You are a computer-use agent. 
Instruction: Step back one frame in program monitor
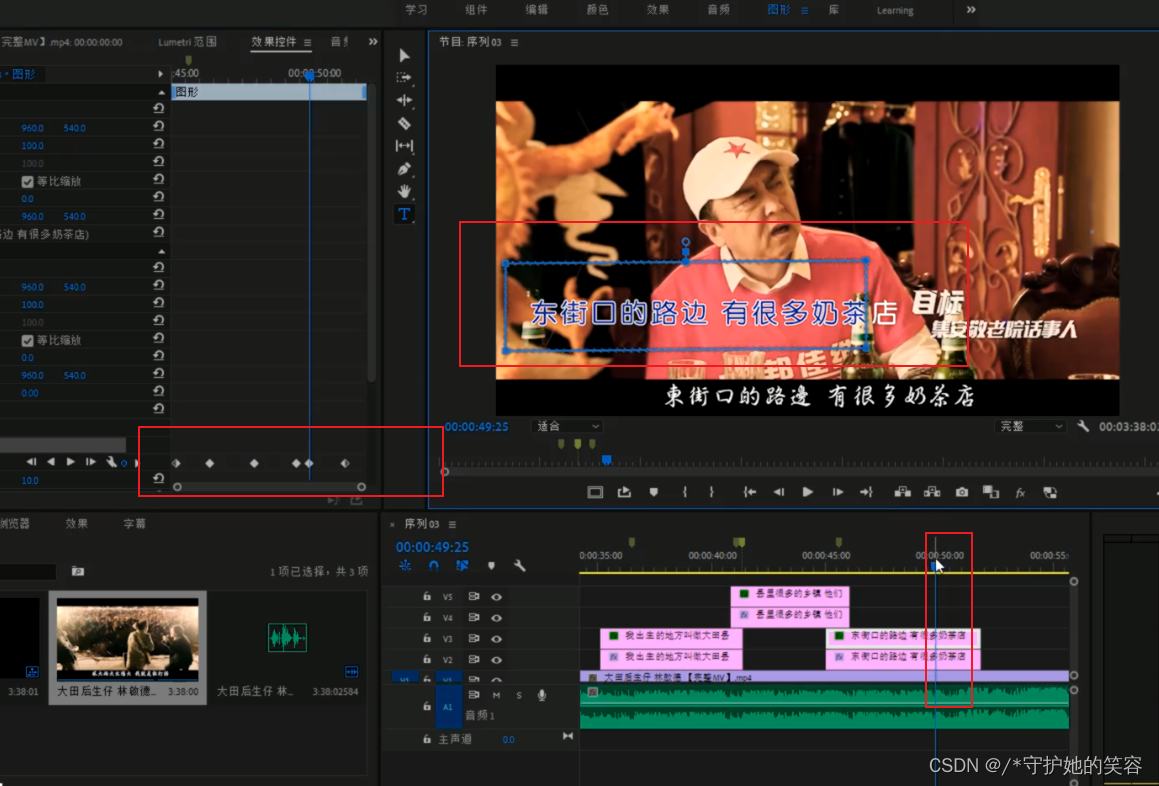tap(779, 492)
